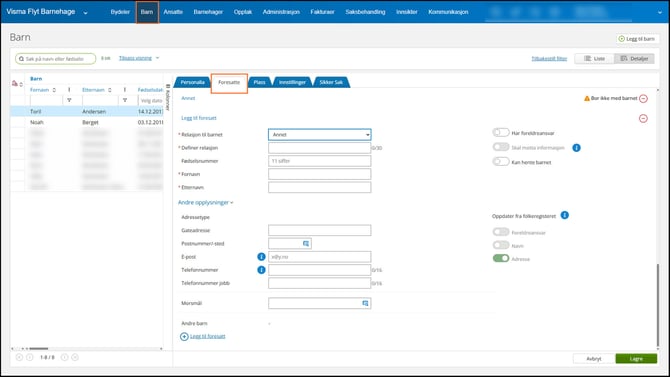Screen dimensions: 670x377
Task: Click the 'Annet' guardian heading link
Action: (188, 98)
